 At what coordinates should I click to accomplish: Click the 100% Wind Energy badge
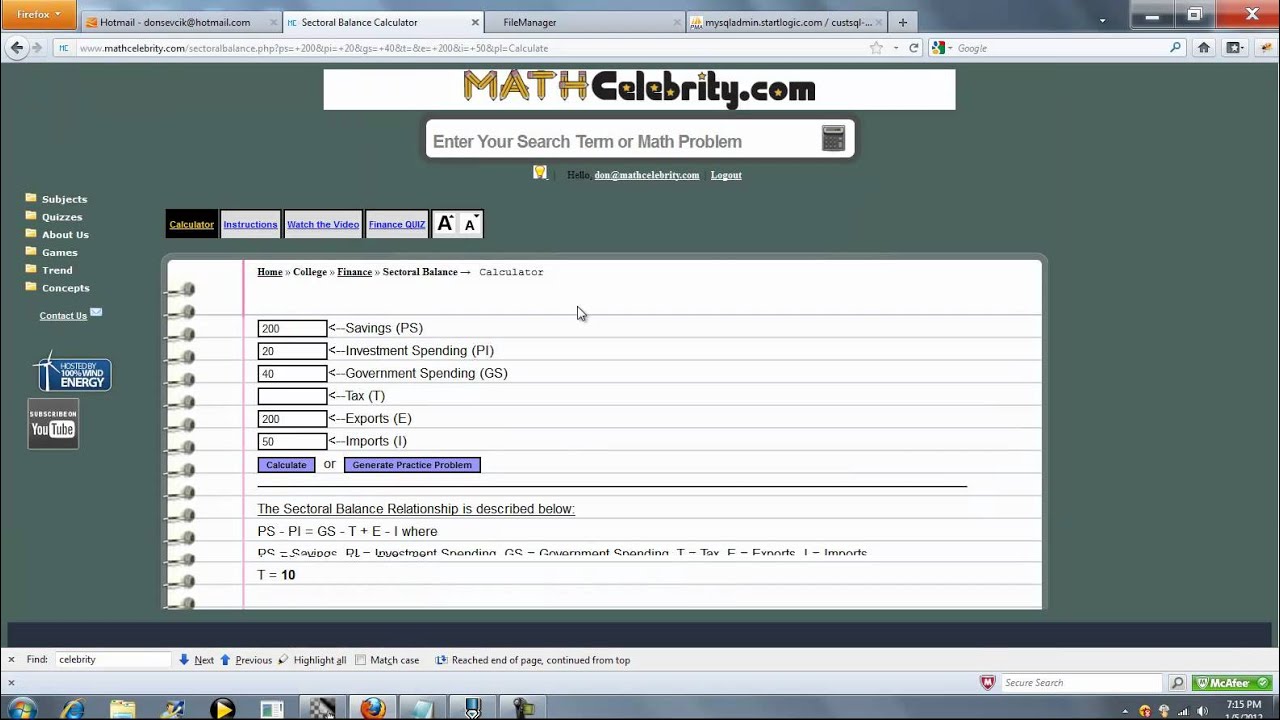[x=72, y=373]
